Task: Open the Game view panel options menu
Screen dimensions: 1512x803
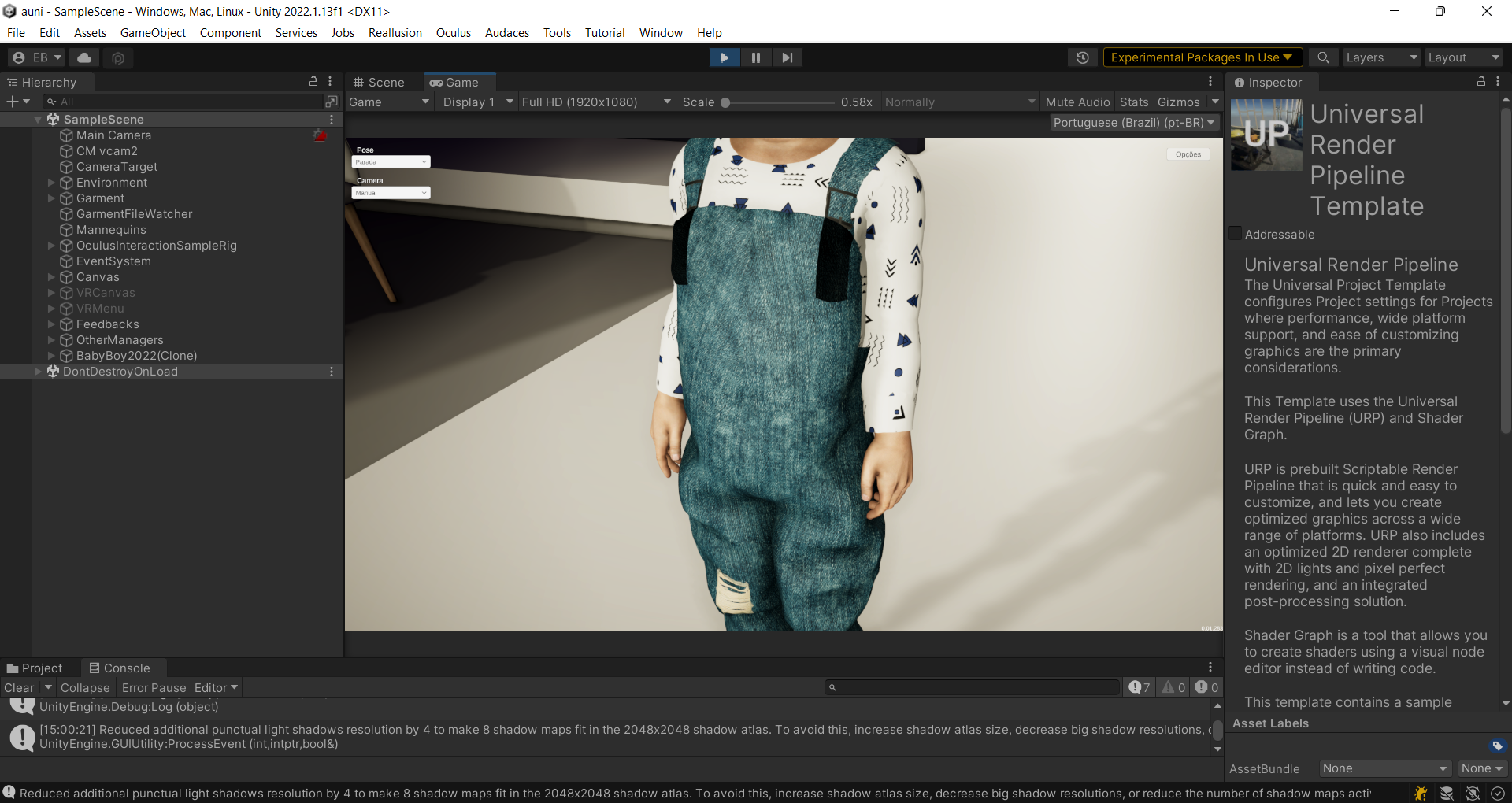Action: (1210, 82)
